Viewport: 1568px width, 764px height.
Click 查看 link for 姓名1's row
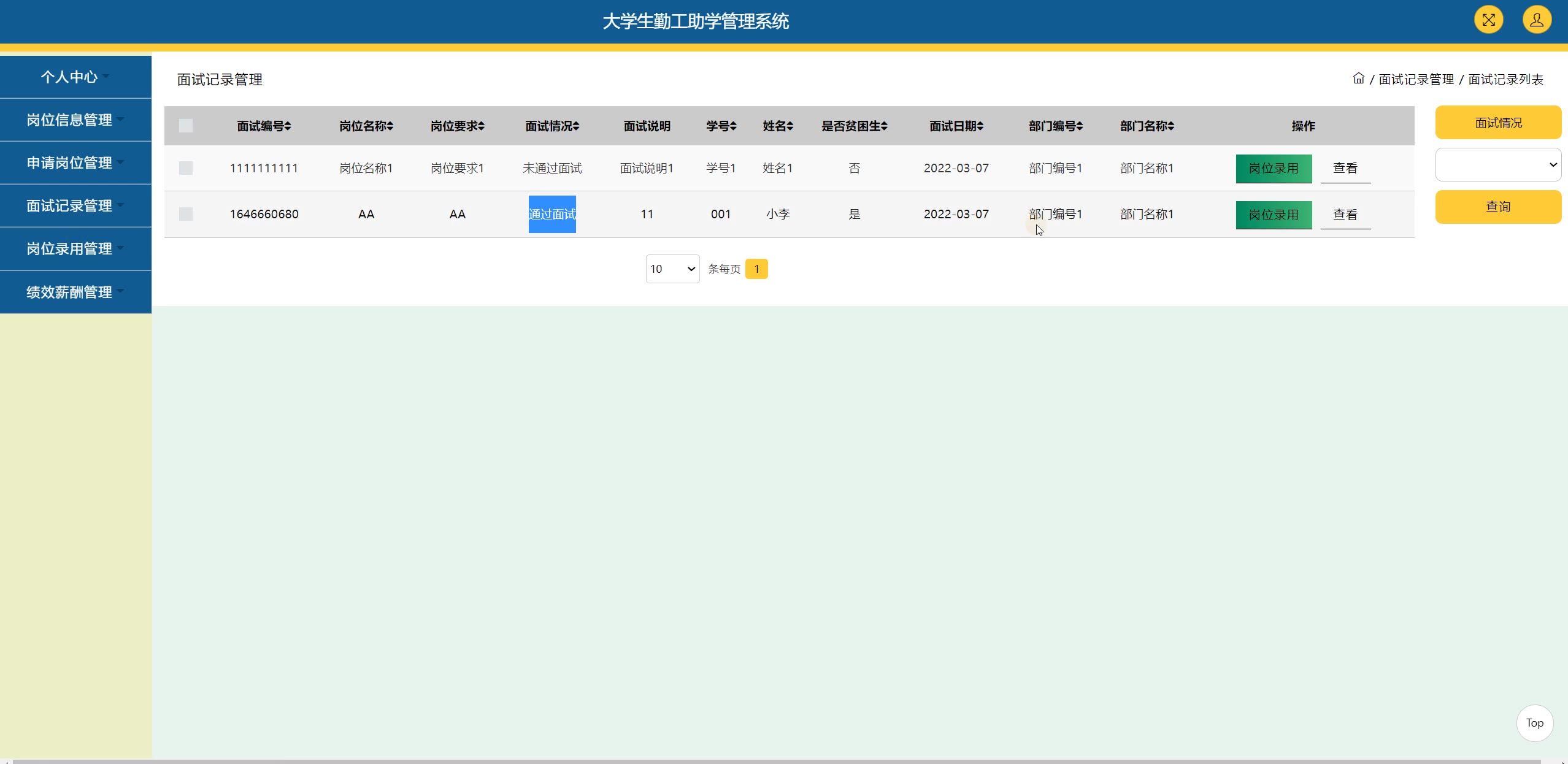(1345, 168)
